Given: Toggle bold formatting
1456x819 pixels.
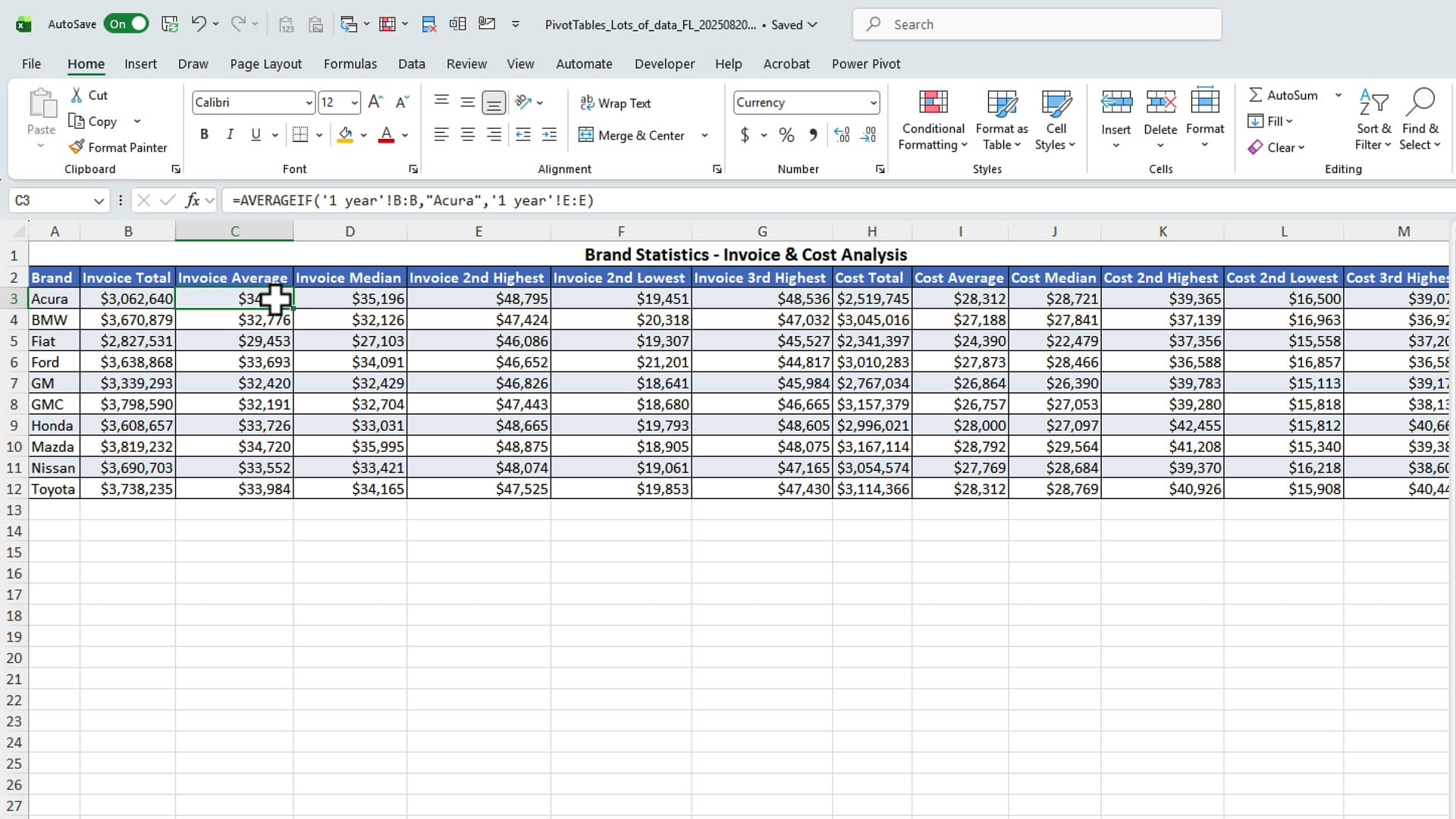Looking at the screenshot, I should (x=204, y=134).
